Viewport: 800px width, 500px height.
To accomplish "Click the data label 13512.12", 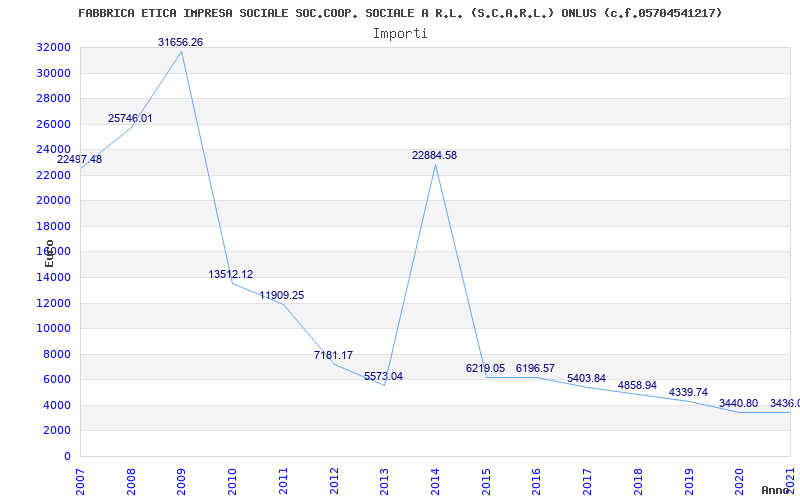I will tap(231, 274).
